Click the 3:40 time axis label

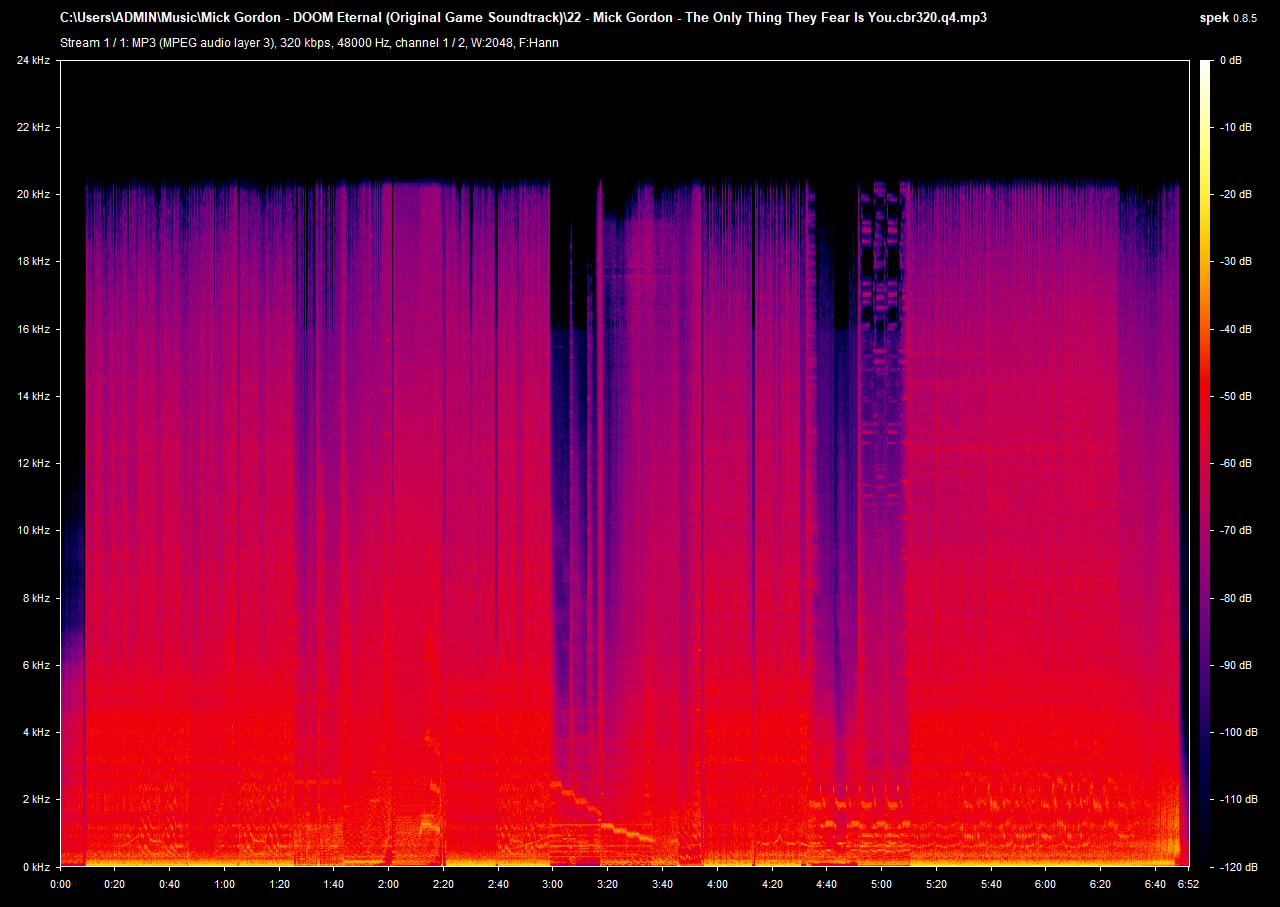point(661,885)
